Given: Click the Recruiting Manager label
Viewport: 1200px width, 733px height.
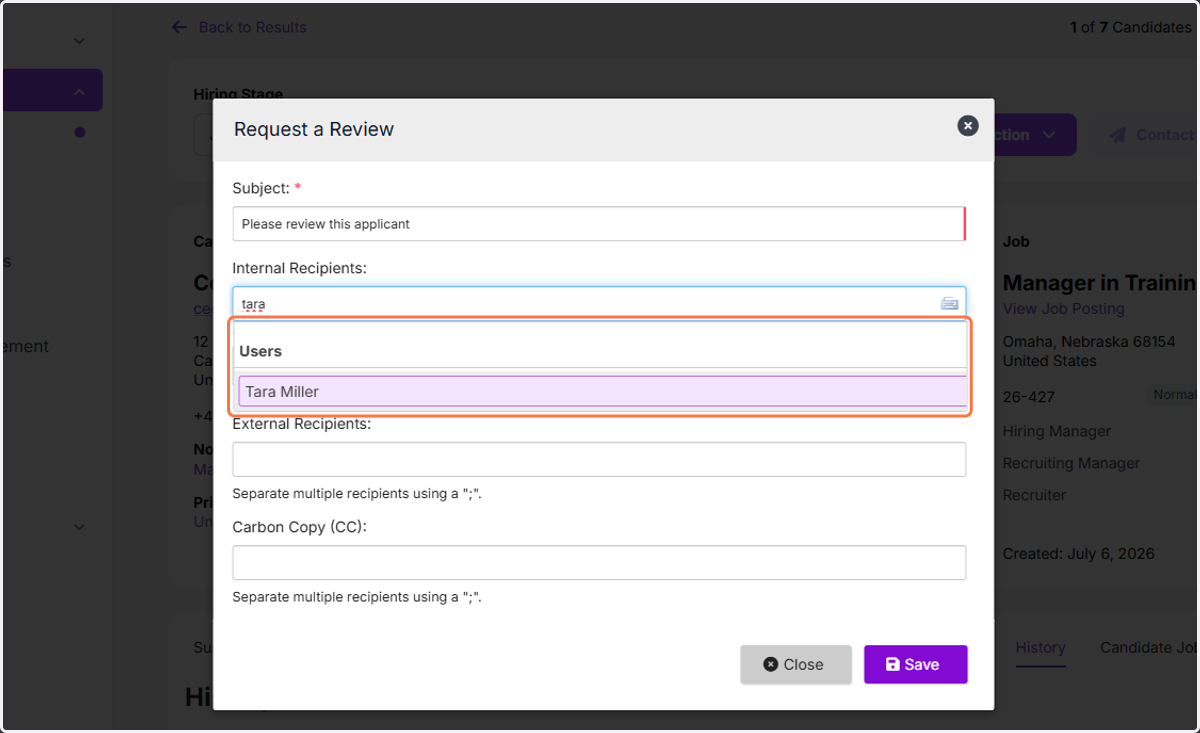Looking at the screenshot, I should point(1071,463).
